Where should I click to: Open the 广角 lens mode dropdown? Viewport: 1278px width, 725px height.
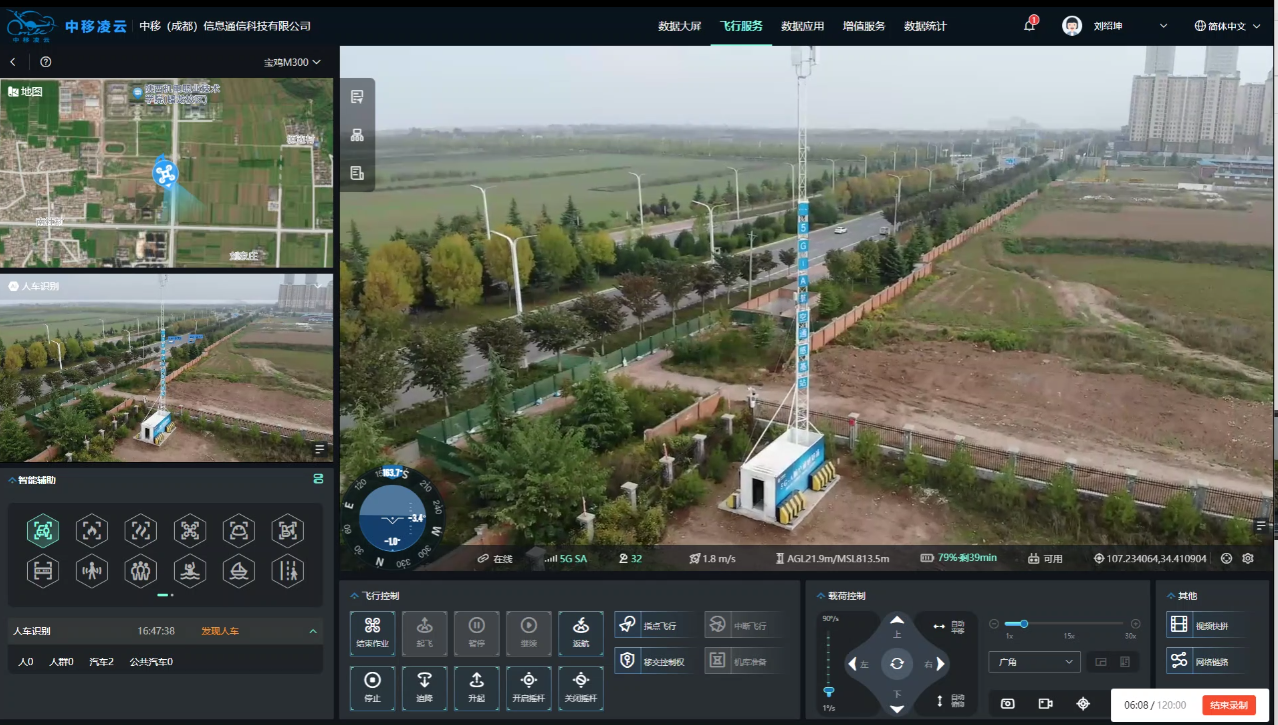click(x=1034, y=662)
